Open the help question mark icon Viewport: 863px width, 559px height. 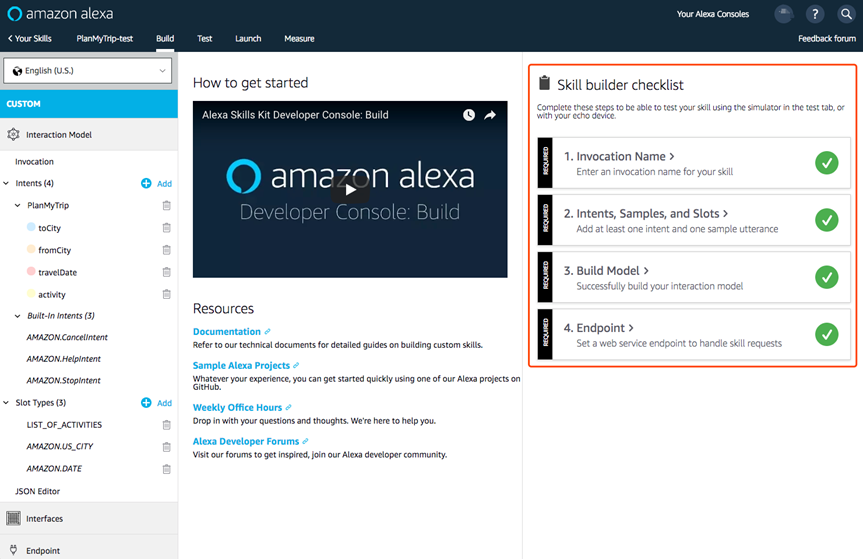[x=815, y=14]
